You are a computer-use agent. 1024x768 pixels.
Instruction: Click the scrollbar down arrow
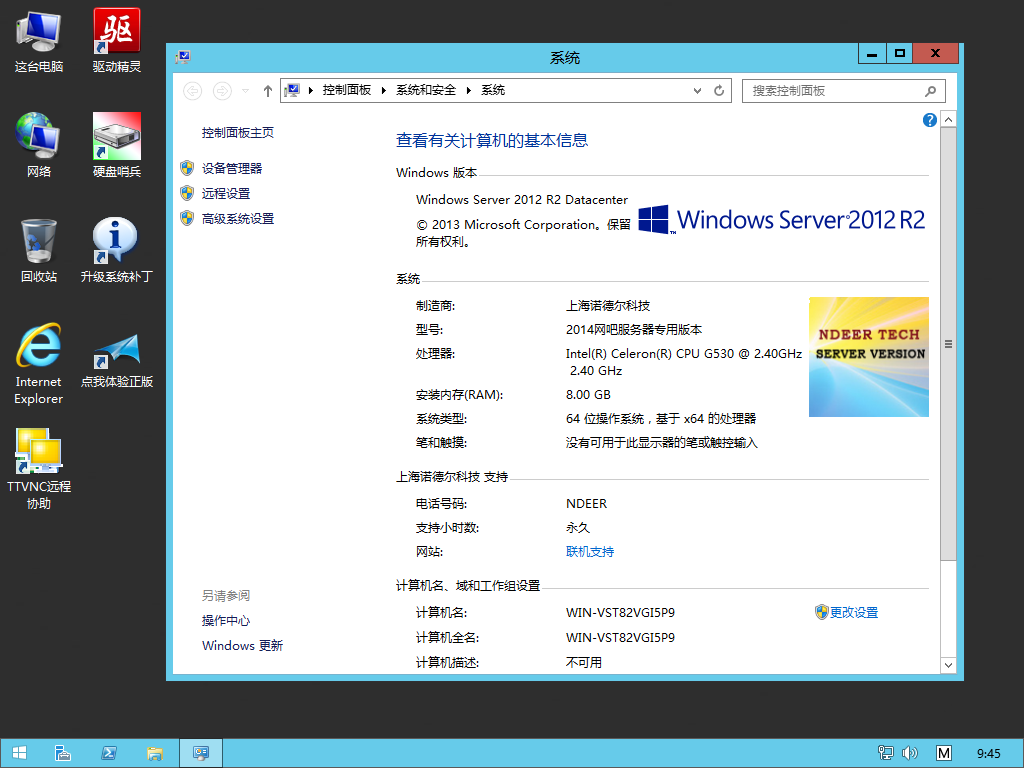click(x=948, y=664)
